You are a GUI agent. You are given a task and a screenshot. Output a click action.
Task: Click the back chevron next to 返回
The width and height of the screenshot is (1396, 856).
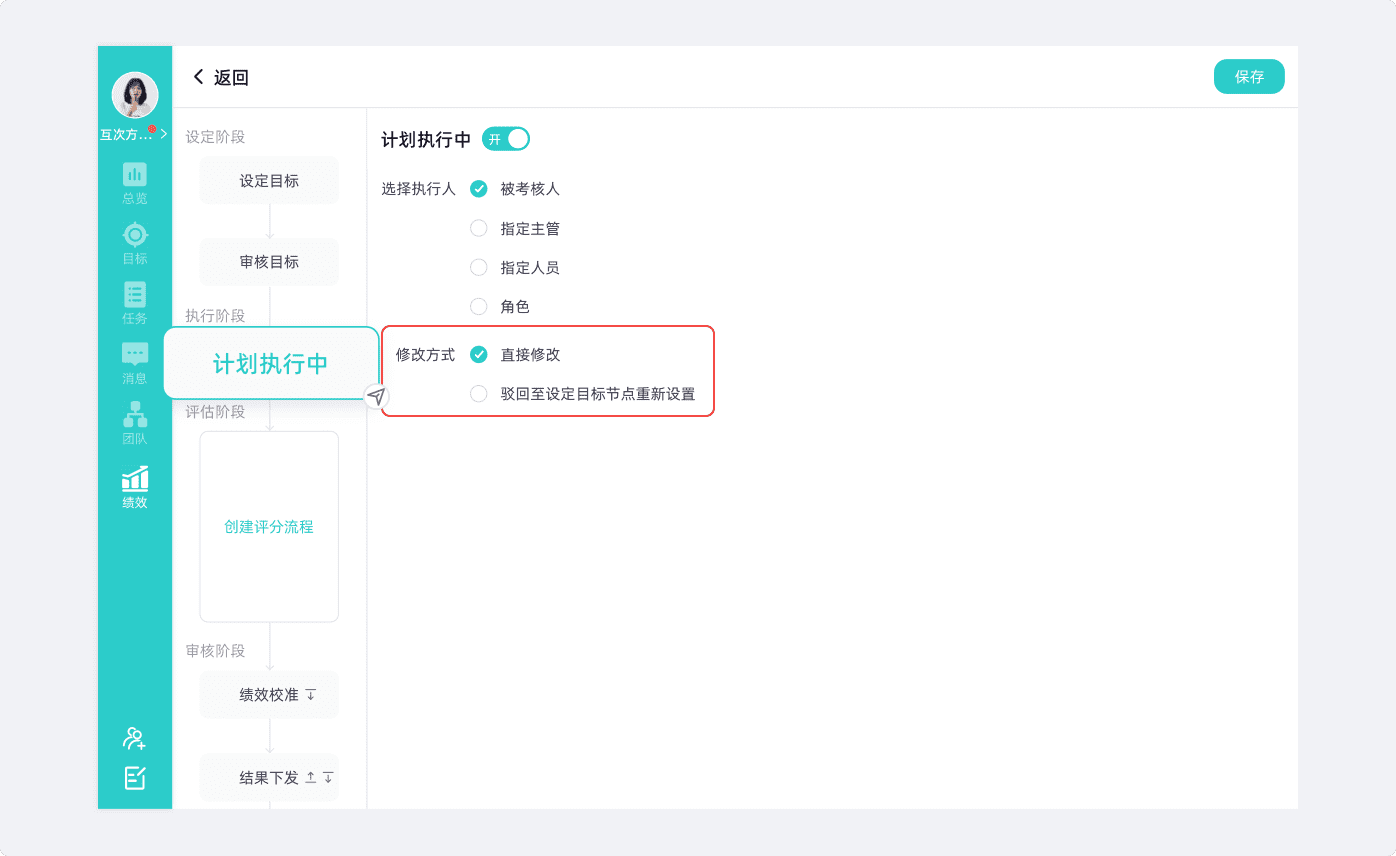coord(198,77)
